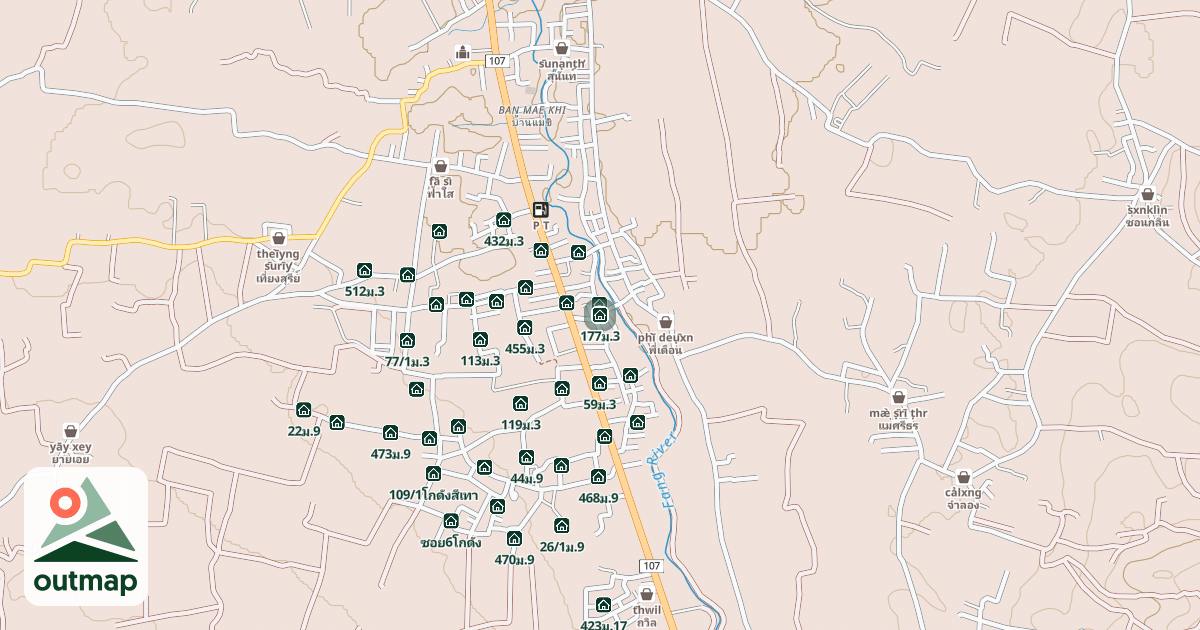The height and width of the screenshot is (630, 1200).
Task: Click the house marker labeled 59ม.3
Action: [599, 384]
